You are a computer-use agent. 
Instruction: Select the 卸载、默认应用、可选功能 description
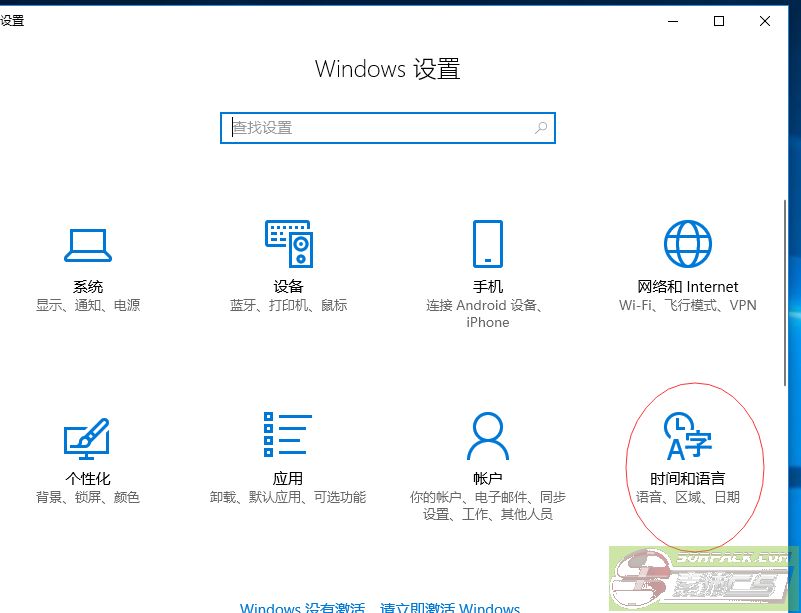point(288,497)
